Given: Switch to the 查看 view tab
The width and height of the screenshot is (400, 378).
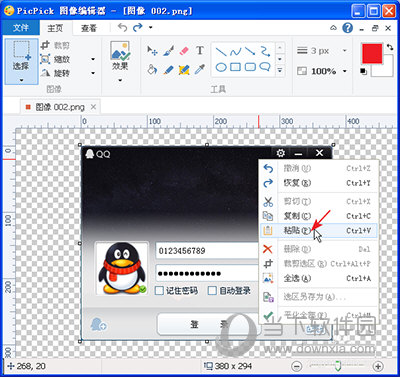Looking at the screenshot, I should [x=89, y=28].
